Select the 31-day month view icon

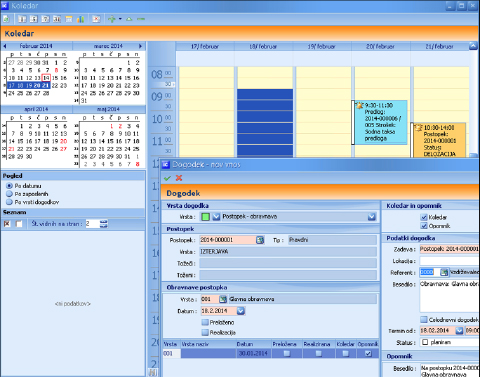coord(57,19)
